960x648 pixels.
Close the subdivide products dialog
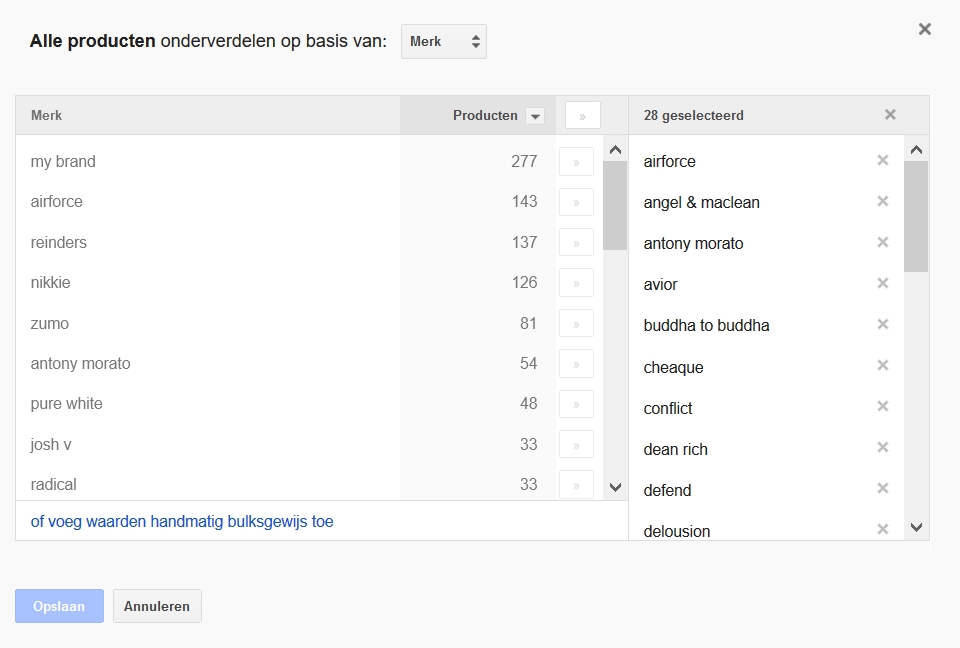pos(924,29)
